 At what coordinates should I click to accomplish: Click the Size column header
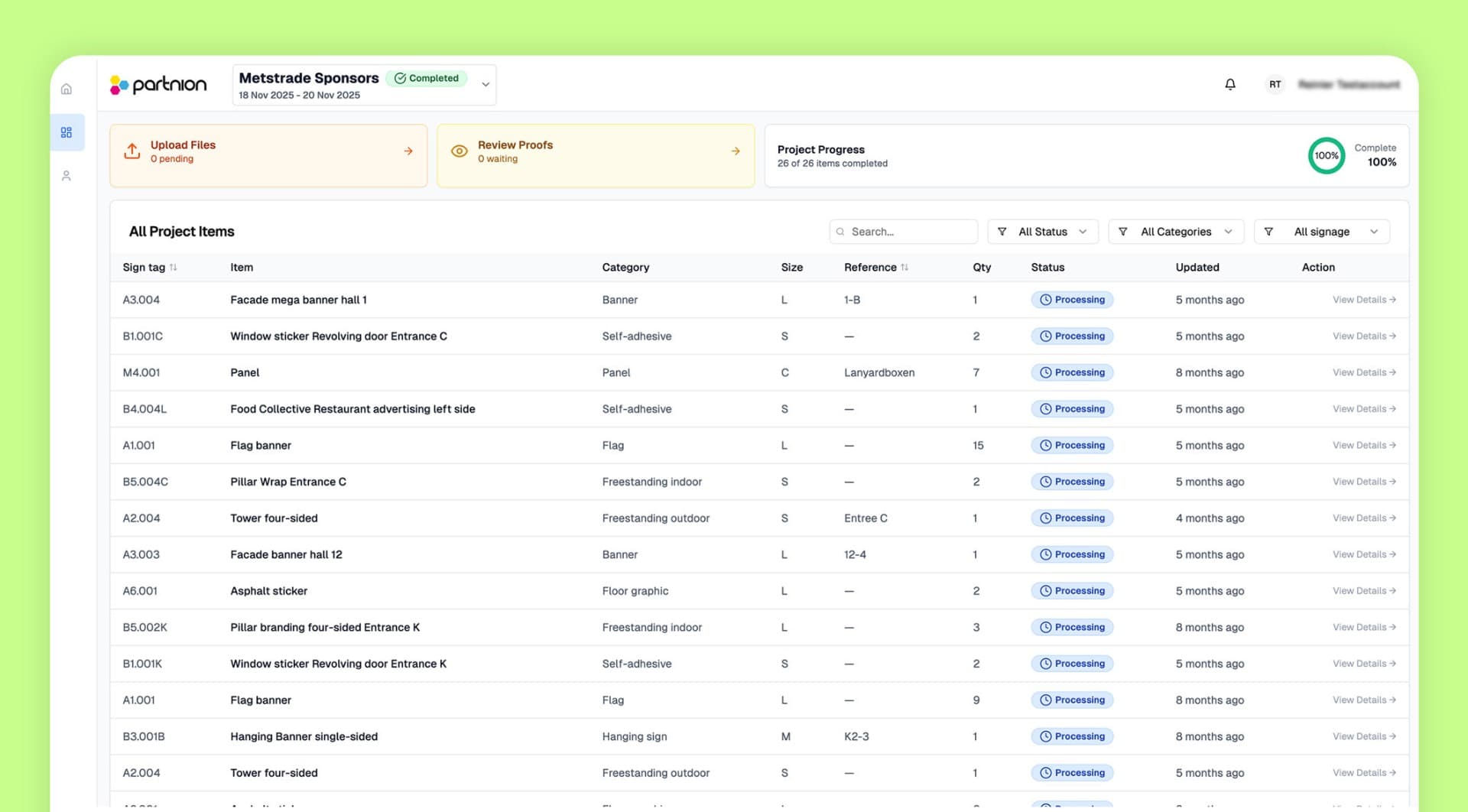792,268
